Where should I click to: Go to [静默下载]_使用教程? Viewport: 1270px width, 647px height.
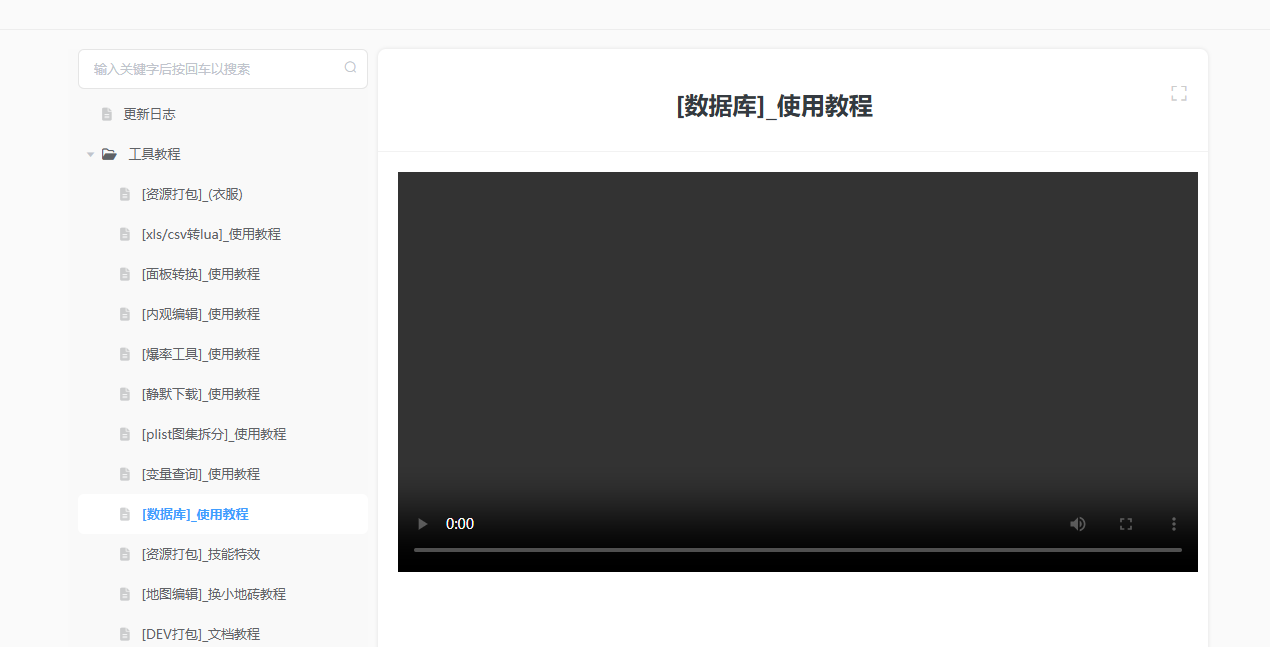click(x=200, y=394)
